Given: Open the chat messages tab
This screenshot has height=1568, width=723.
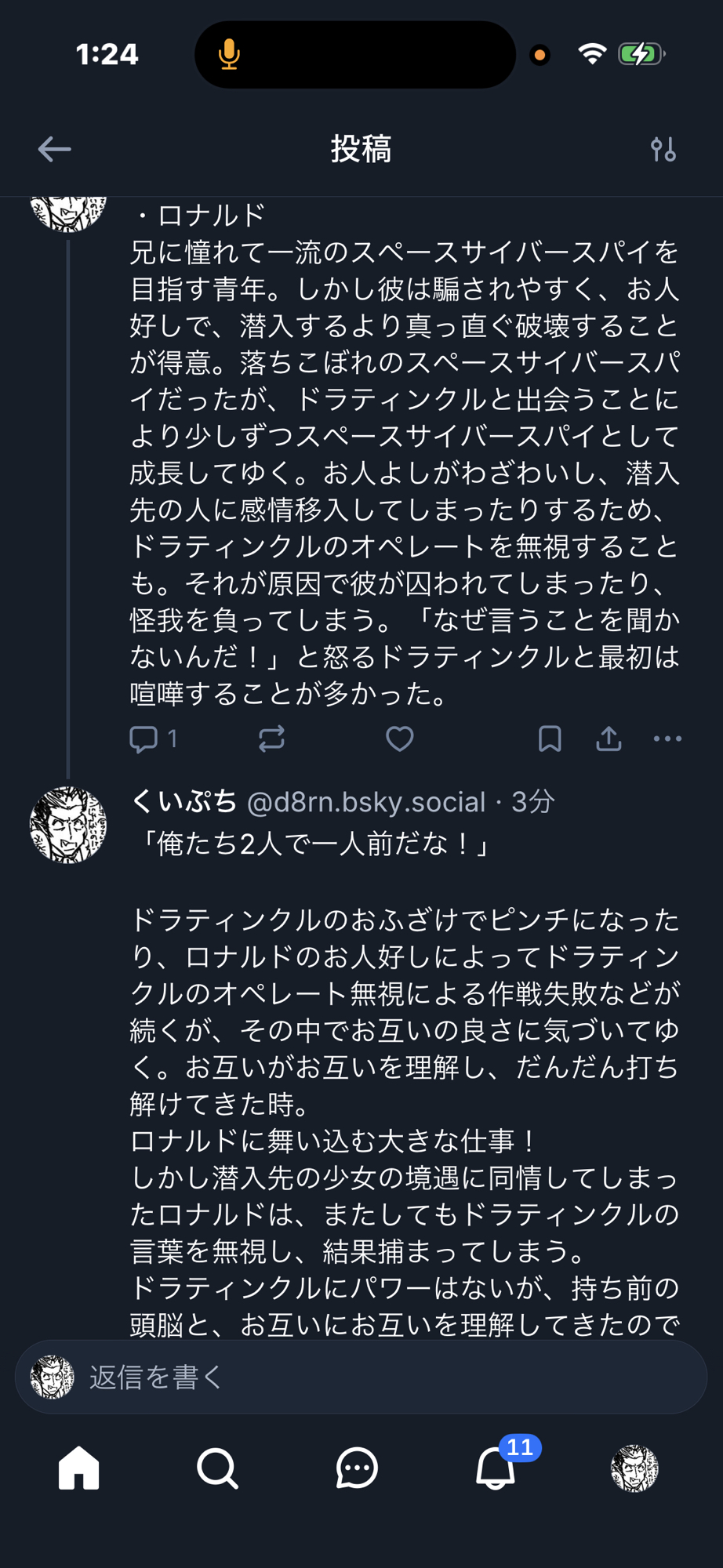Looking at the screenshot, I should point(357,1468).
